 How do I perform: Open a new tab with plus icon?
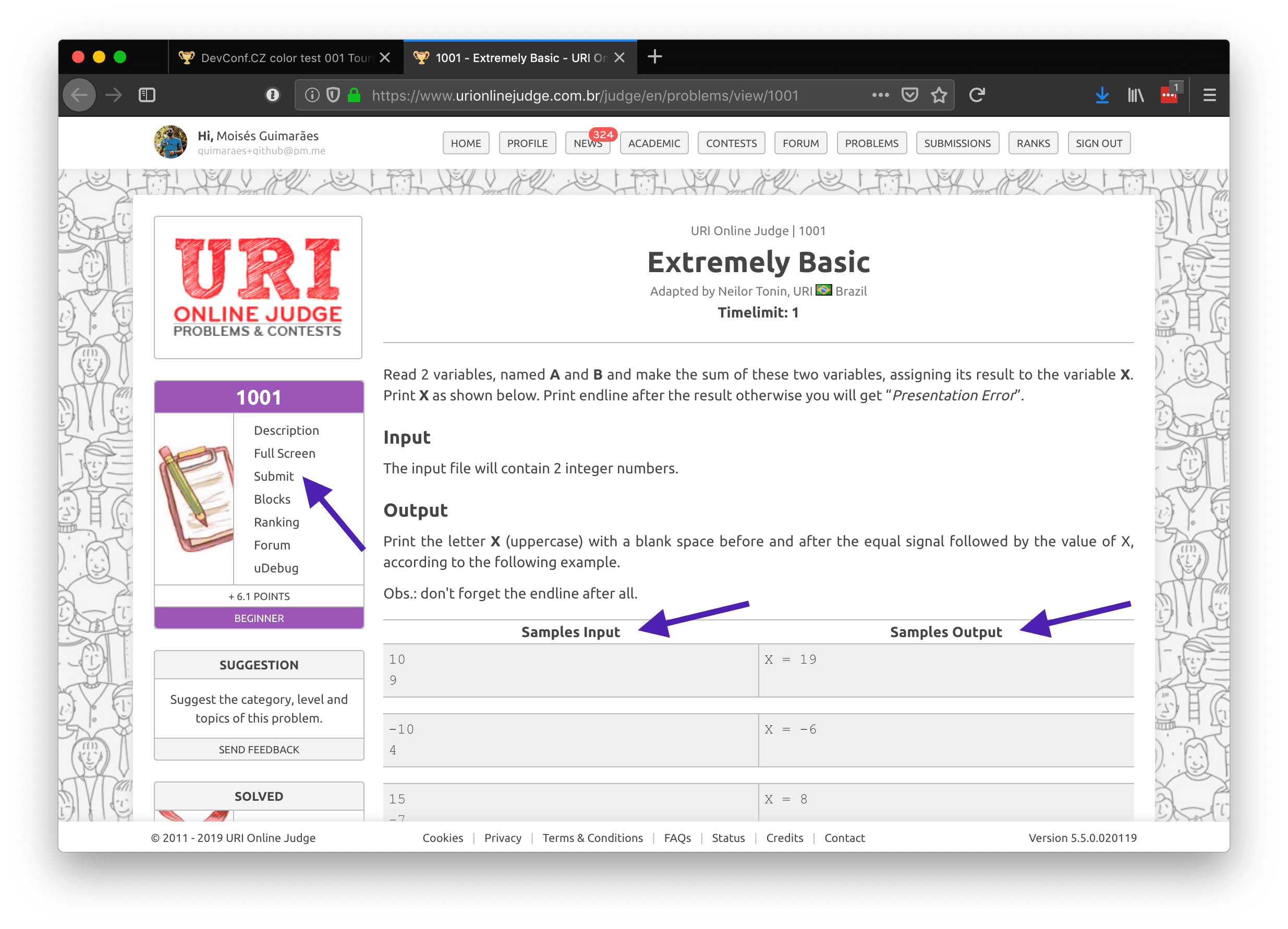[x=655, y=57]
